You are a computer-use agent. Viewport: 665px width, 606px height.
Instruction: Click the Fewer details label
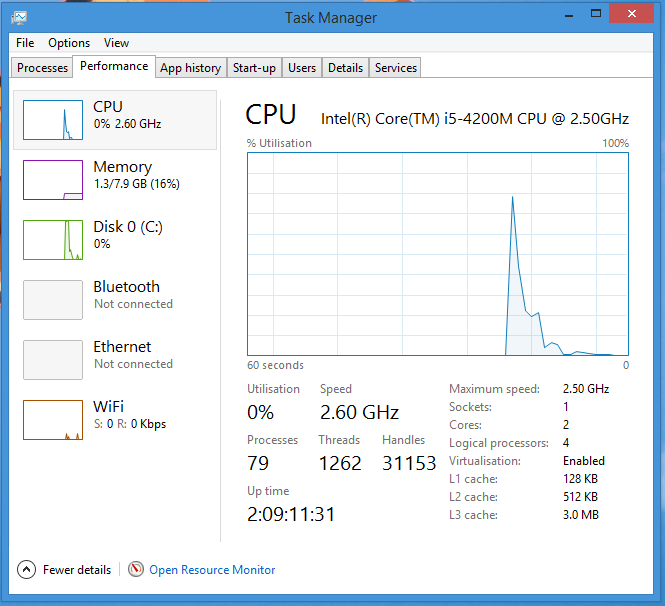pos(77,570)
